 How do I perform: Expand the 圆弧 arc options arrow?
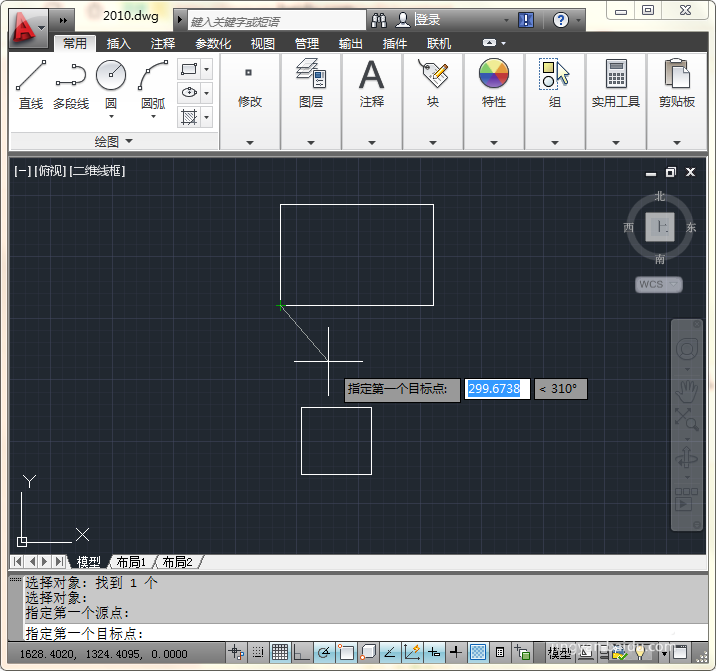pos(153,117)
